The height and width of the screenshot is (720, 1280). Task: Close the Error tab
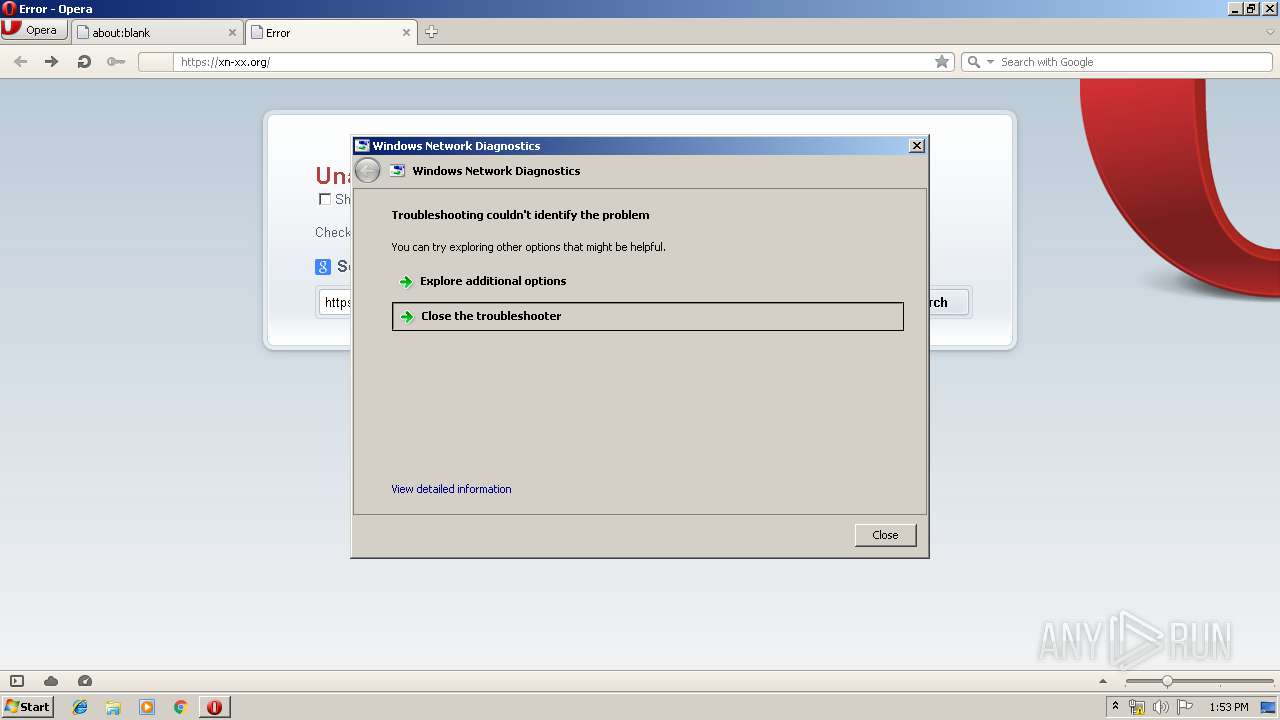pyautogui.click(x=406, y=32)
